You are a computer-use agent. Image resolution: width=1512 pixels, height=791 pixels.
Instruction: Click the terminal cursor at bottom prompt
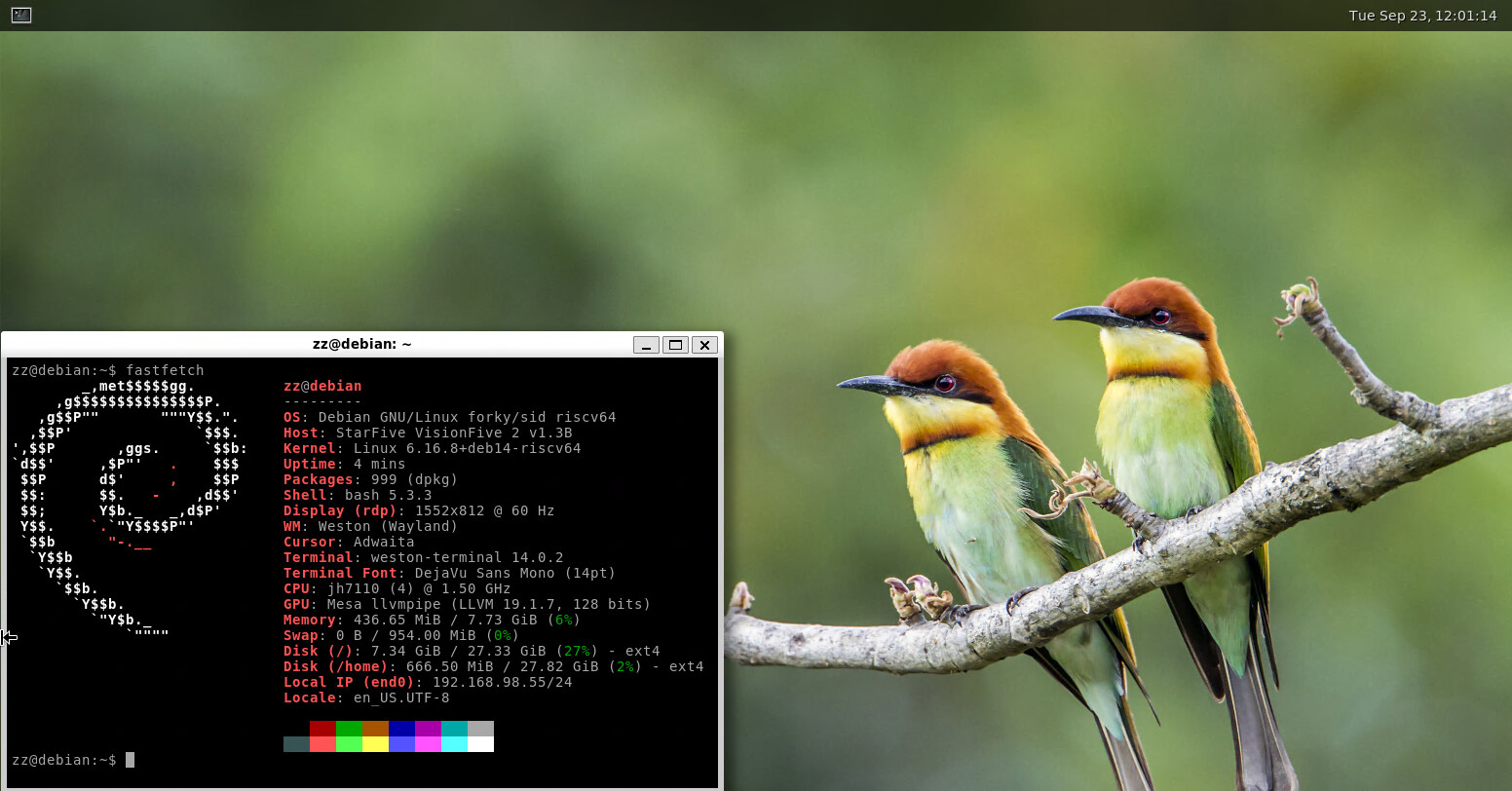point(130,760)
